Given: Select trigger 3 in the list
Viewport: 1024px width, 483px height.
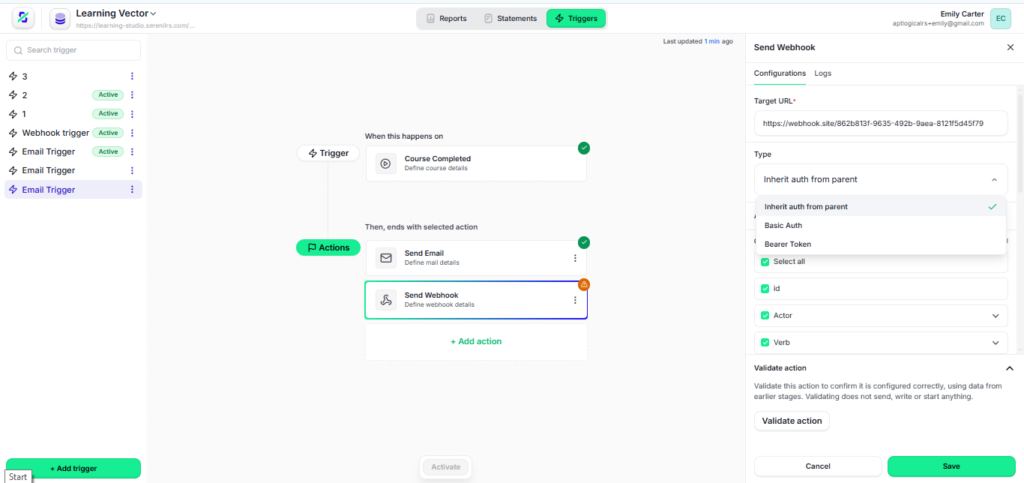Looking at the screenshot, I should coord(73,76).
